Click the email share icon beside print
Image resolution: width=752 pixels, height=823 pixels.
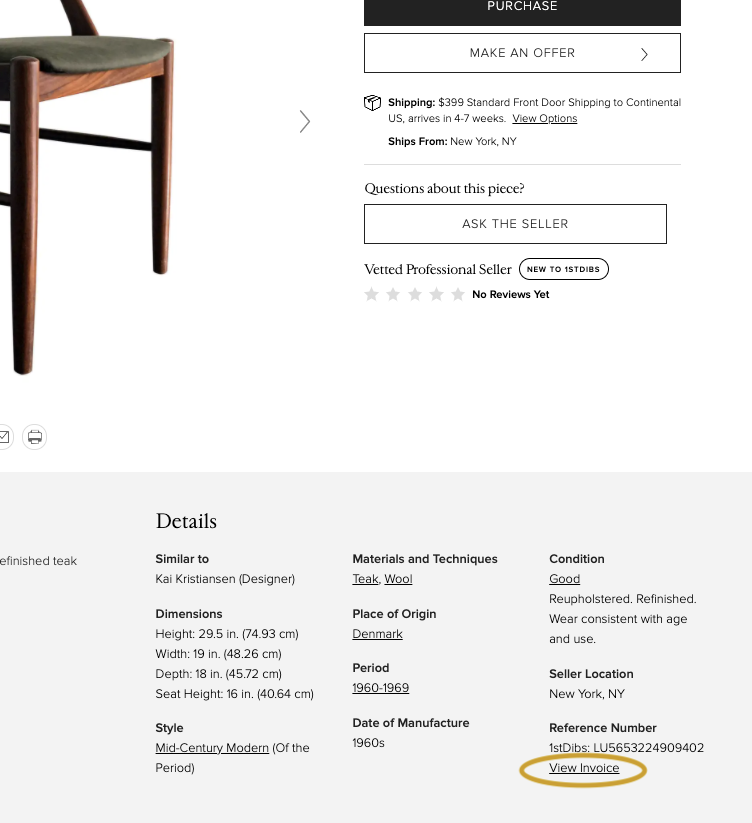click(4, 437)
